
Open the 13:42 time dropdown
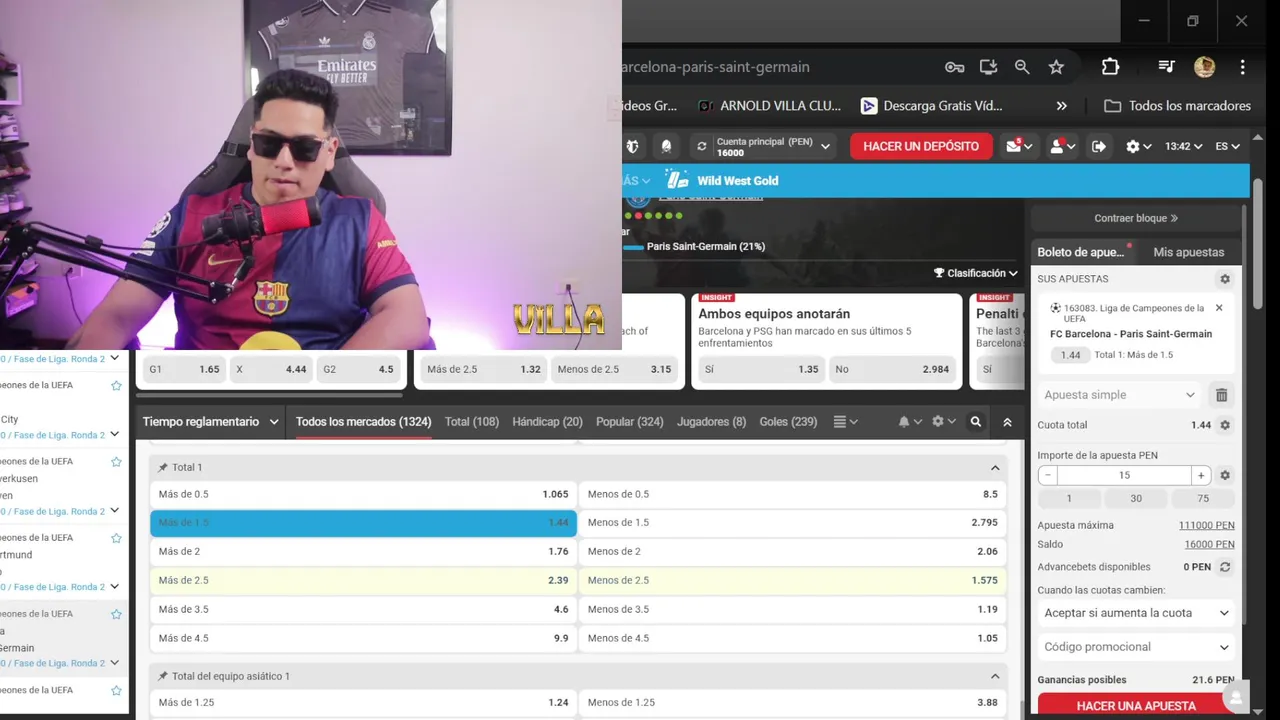1184,146
